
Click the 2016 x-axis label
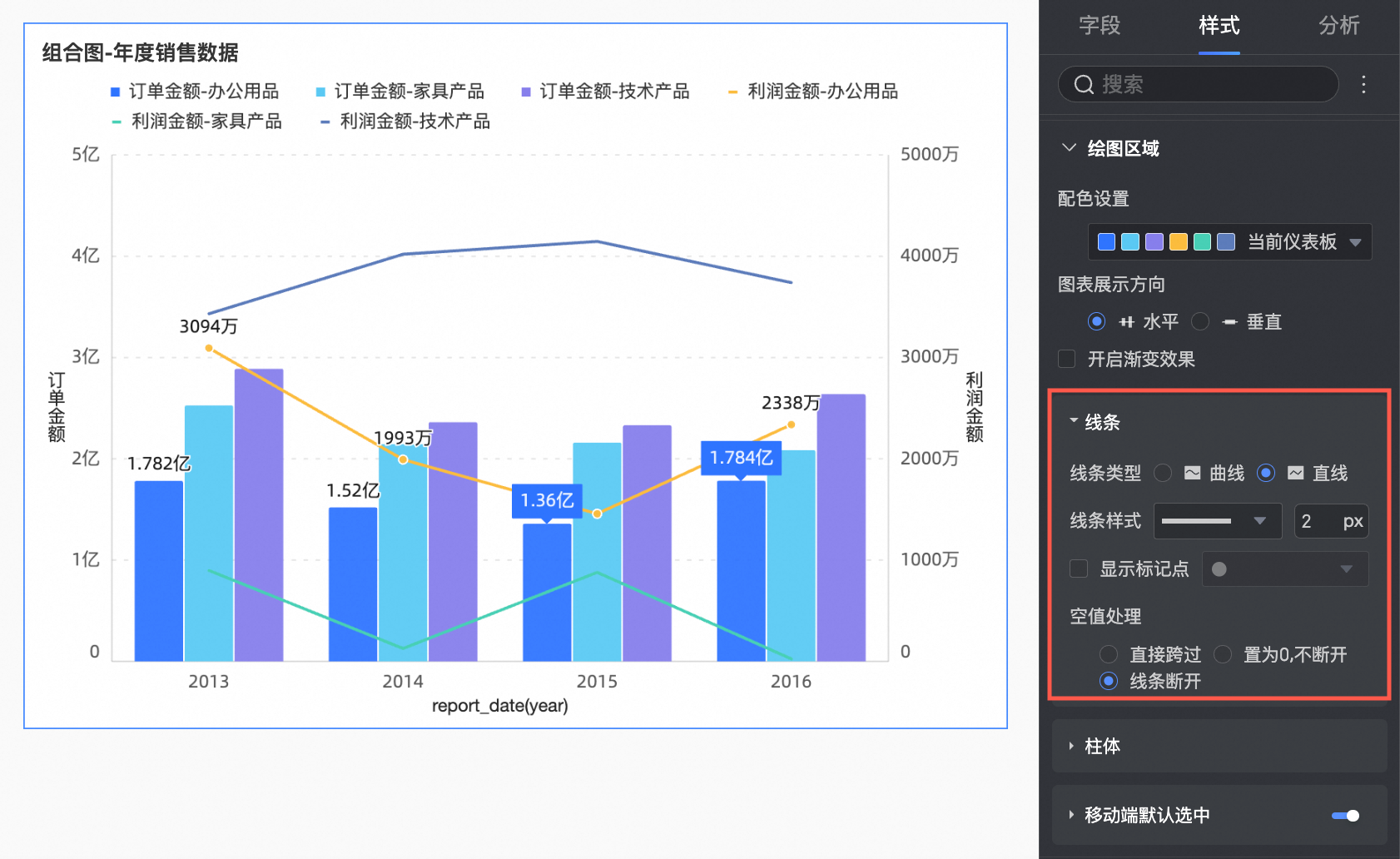pyautogui.click(x=791, y=682)
